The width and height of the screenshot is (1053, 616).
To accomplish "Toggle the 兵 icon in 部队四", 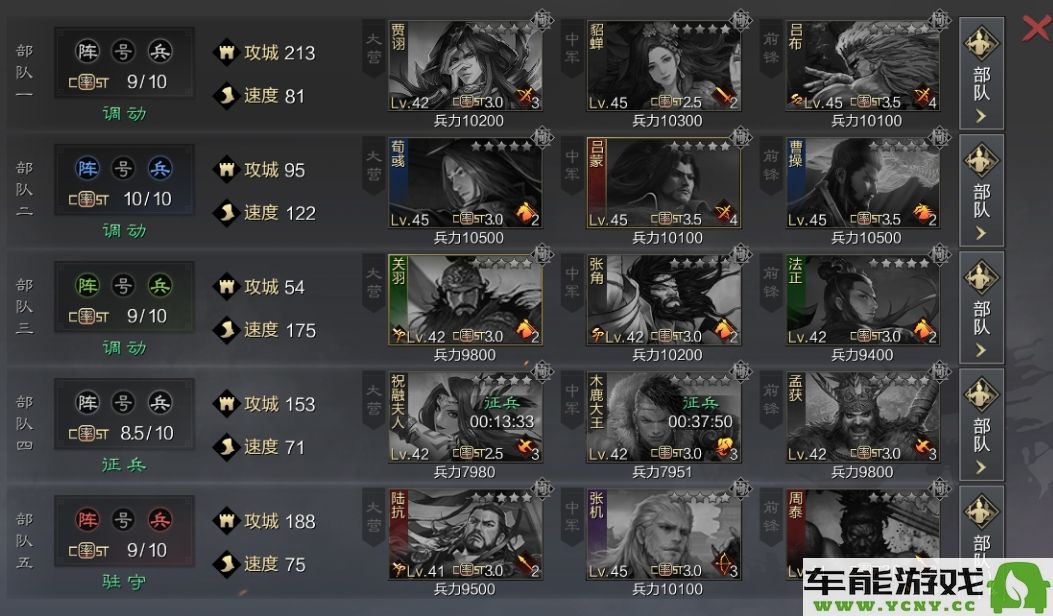I will 160,403.
